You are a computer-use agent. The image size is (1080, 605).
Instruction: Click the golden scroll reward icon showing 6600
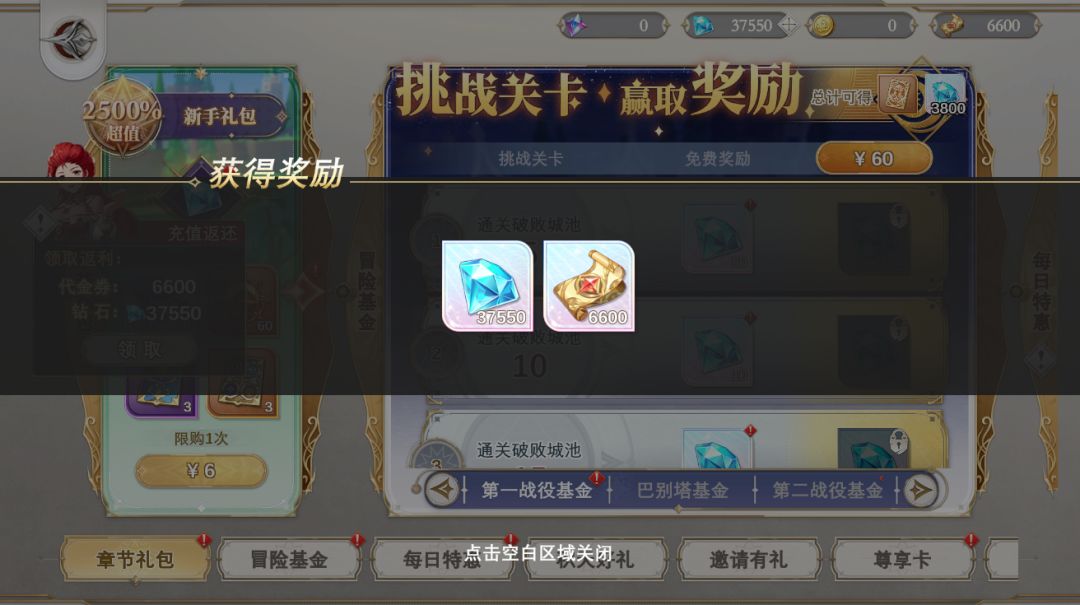point(589,286)
